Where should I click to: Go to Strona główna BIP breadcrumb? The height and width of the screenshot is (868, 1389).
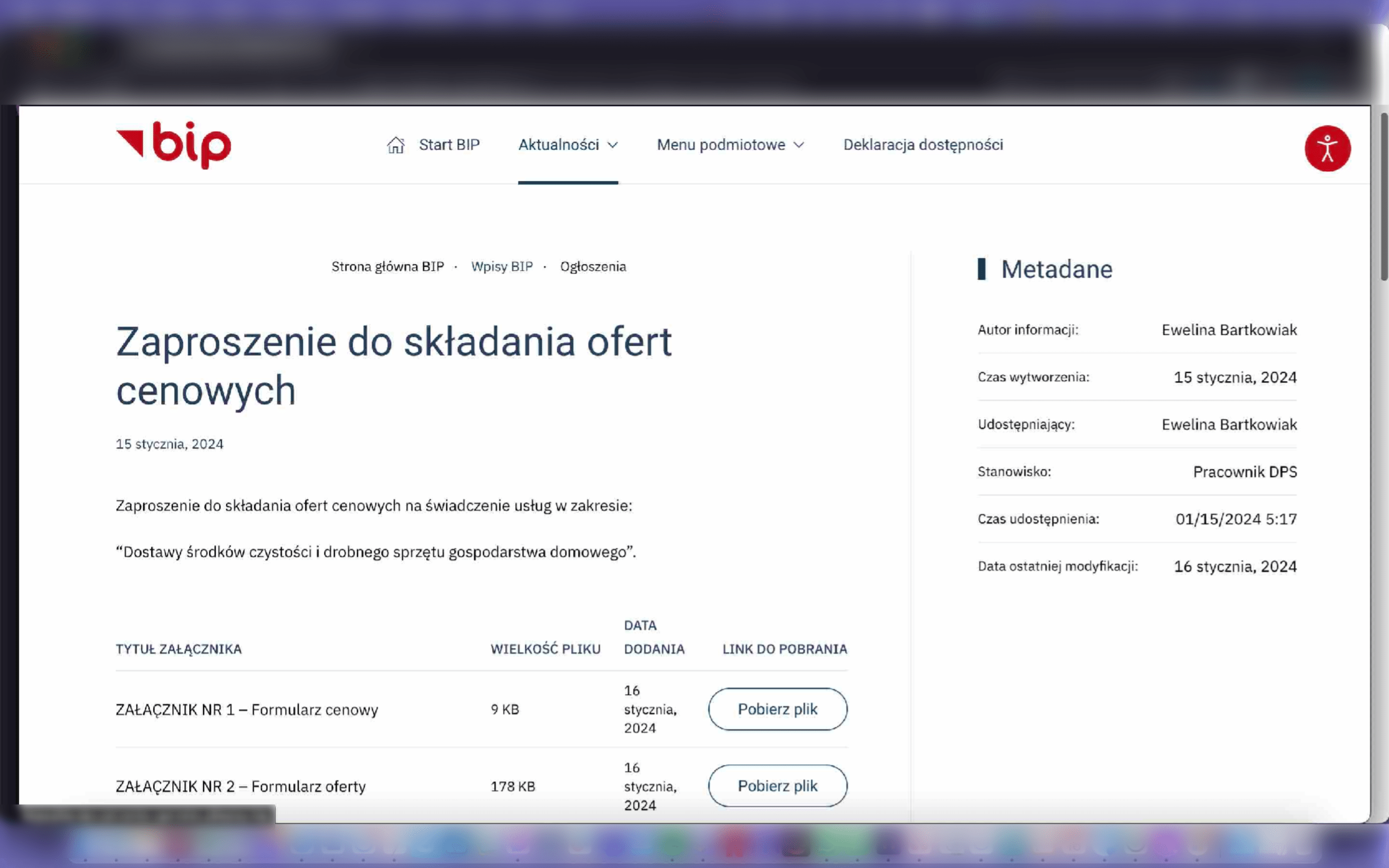point(387,266)
